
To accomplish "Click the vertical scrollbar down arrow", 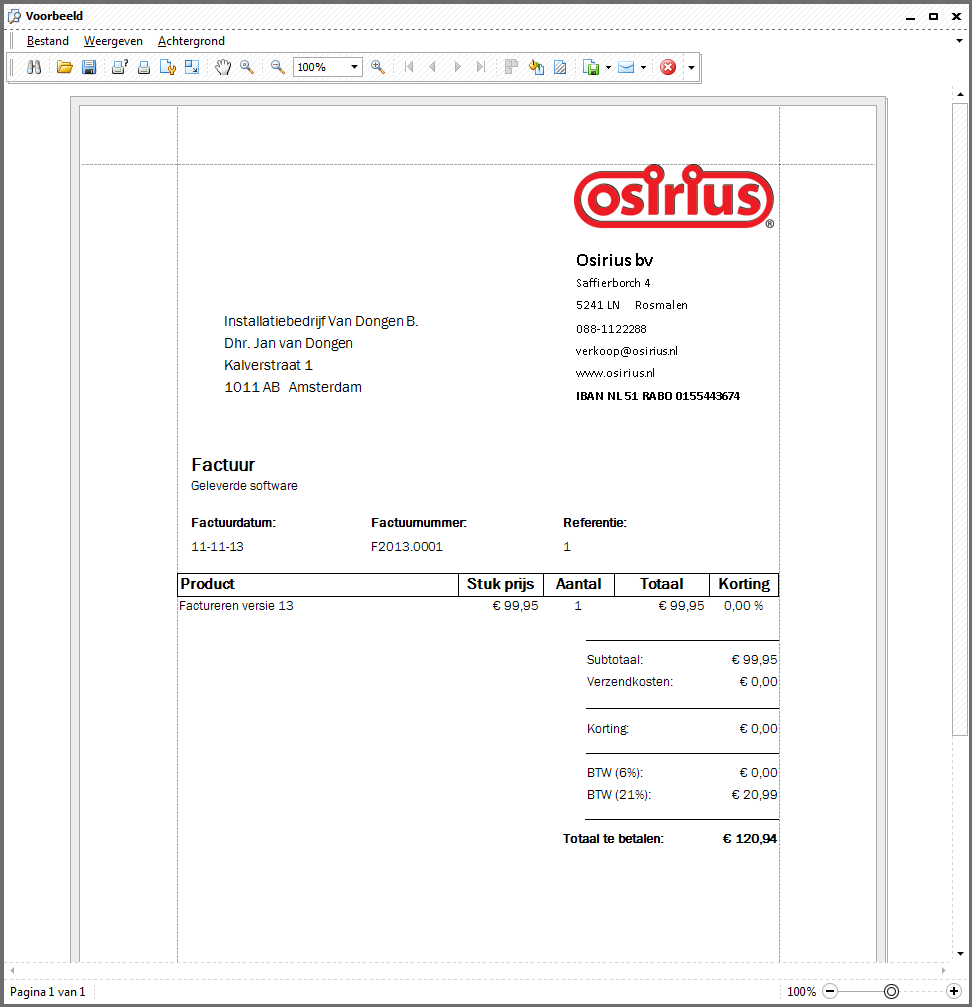I will pyautogui.click(x=960, y=954).
